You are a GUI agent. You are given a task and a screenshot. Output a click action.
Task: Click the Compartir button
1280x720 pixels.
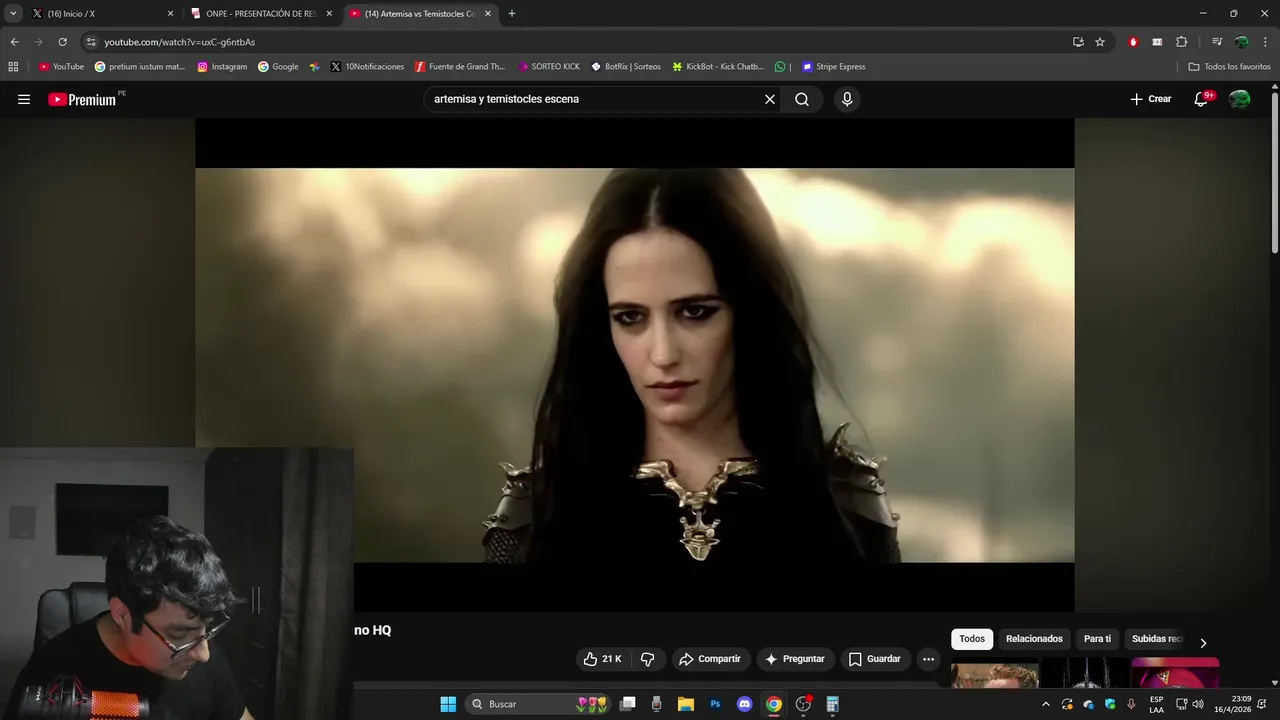710,659
